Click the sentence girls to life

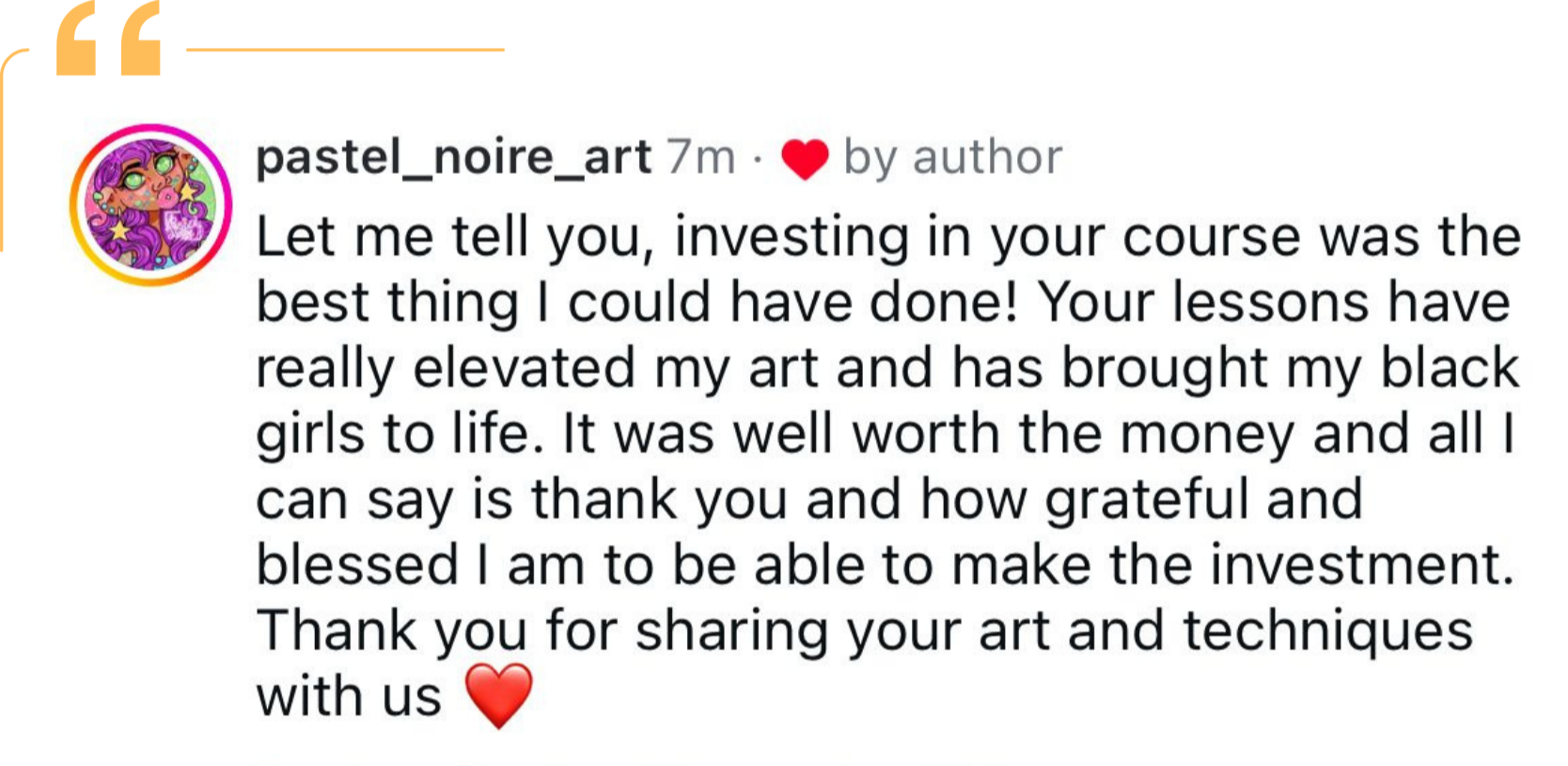[400, 434]
